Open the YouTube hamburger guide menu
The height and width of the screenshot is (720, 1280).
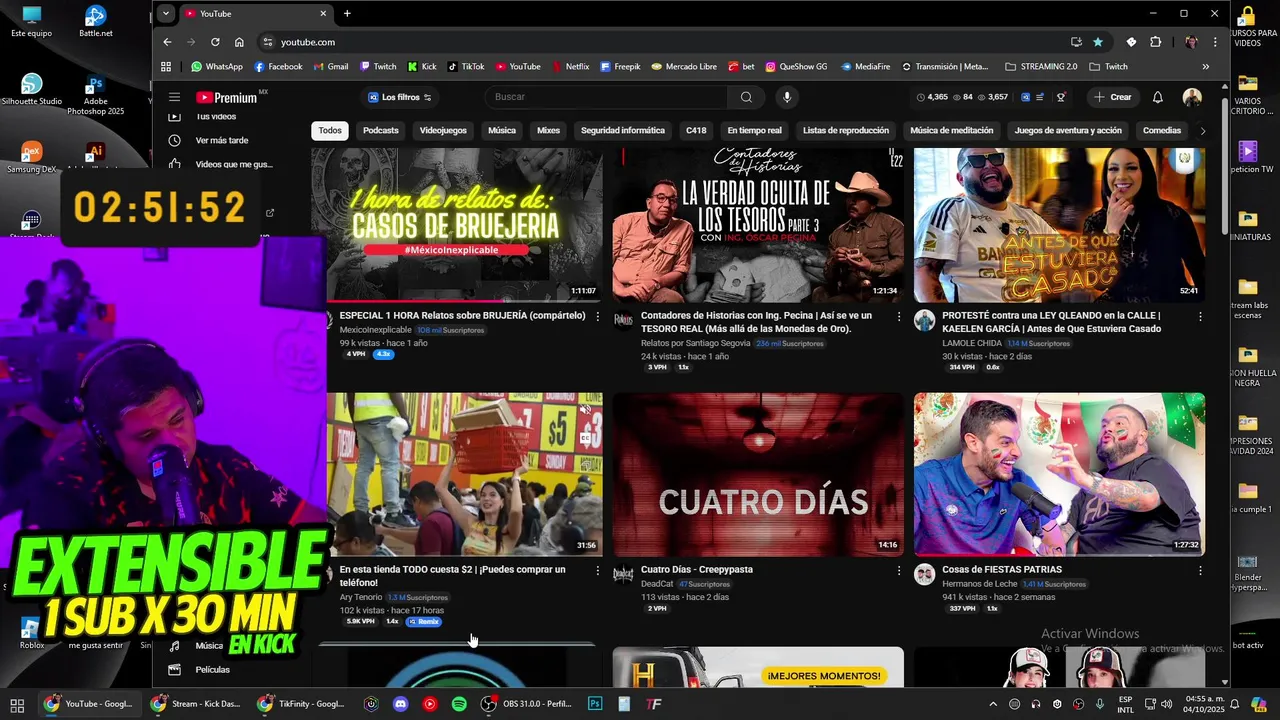click(174, 97)
